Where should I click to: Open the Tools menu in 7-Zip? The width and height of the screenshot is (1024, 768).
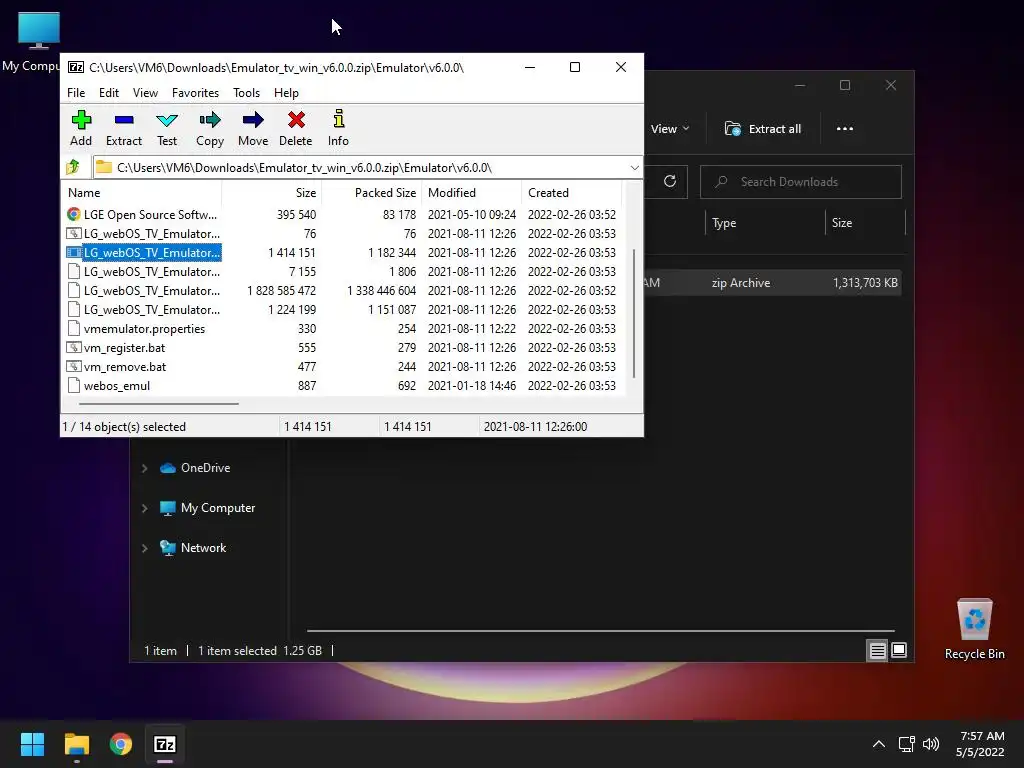[x=246, y=93]
